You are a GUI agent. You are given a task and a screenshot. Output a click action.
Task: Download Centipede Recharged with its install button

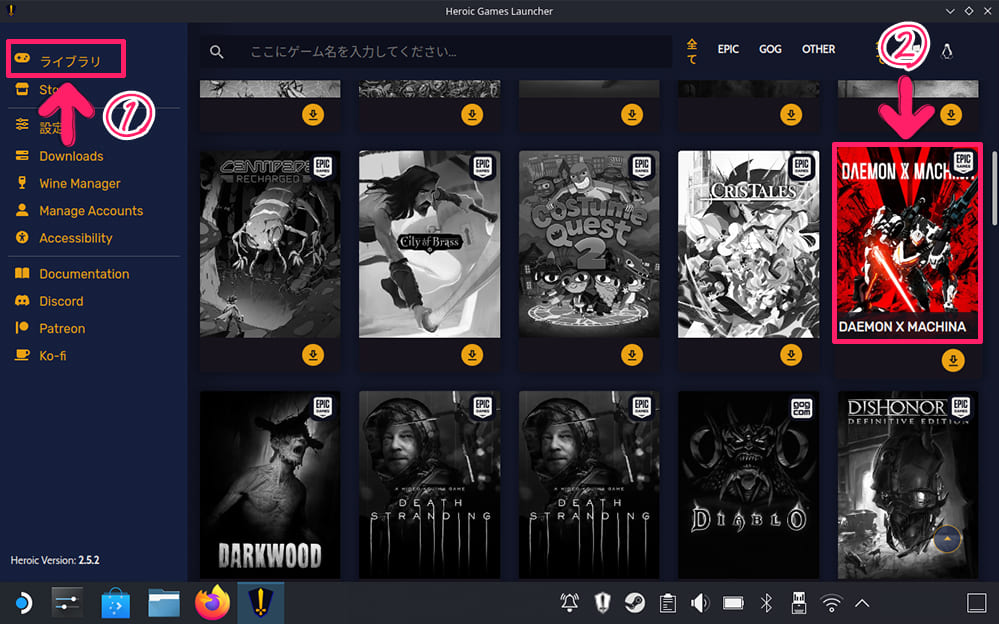coord(313,355)
